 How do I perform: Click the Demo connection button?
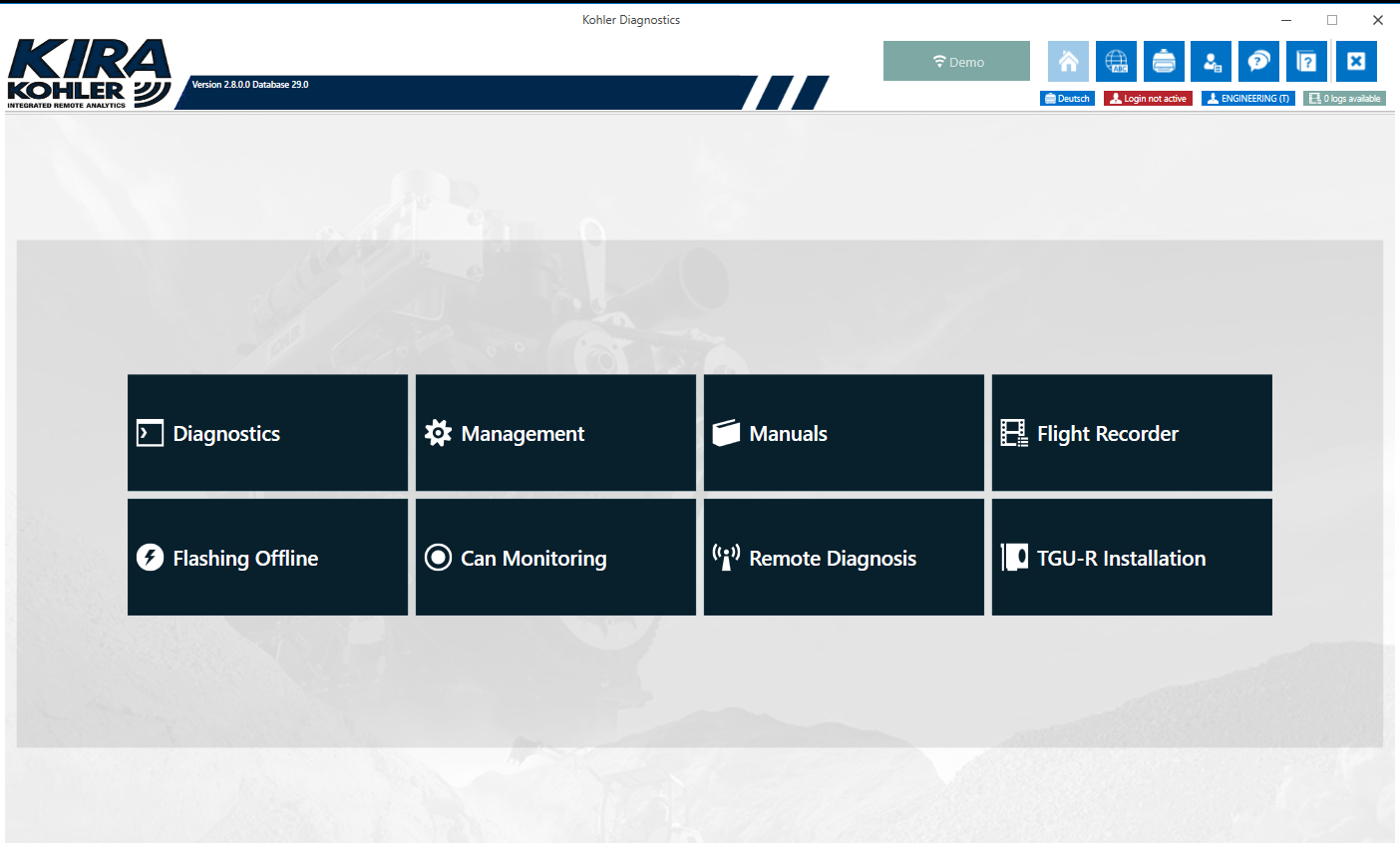[956, 61]
